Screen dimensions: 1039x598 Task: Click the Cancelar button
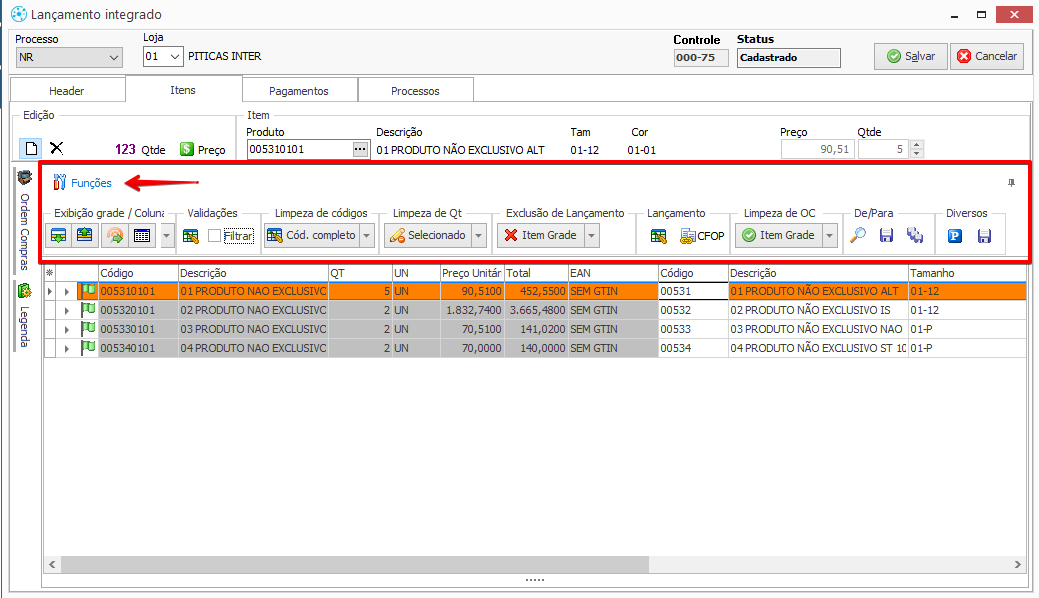coord(986,56)
